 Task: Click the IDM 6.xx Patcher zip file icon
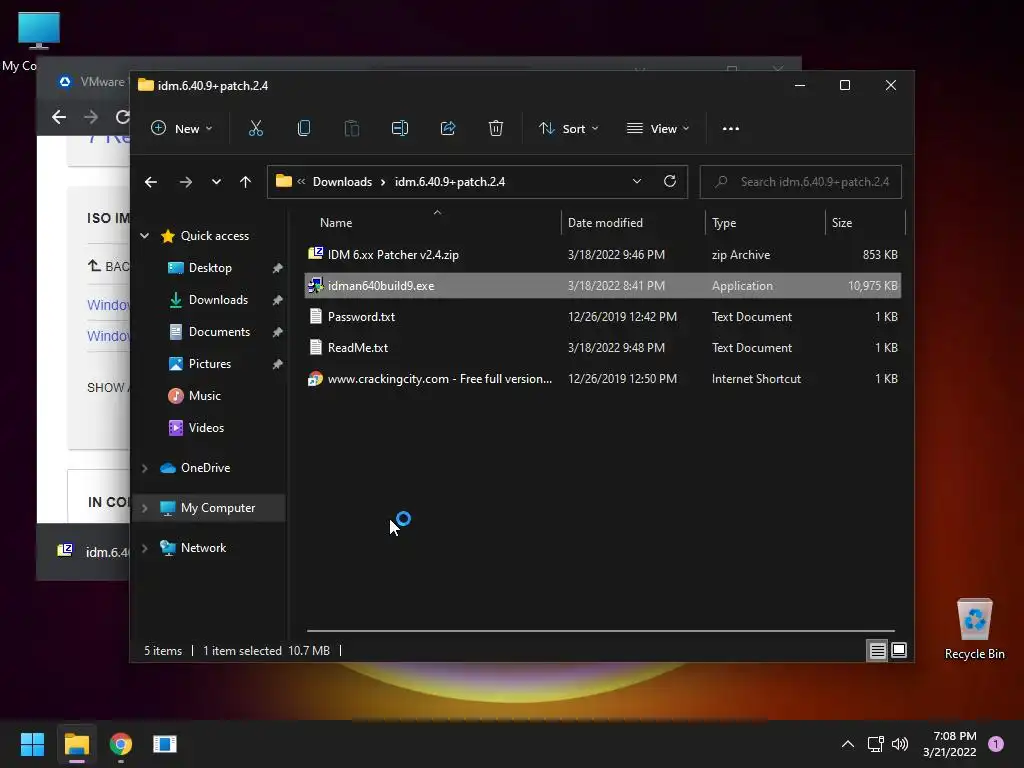315,254
